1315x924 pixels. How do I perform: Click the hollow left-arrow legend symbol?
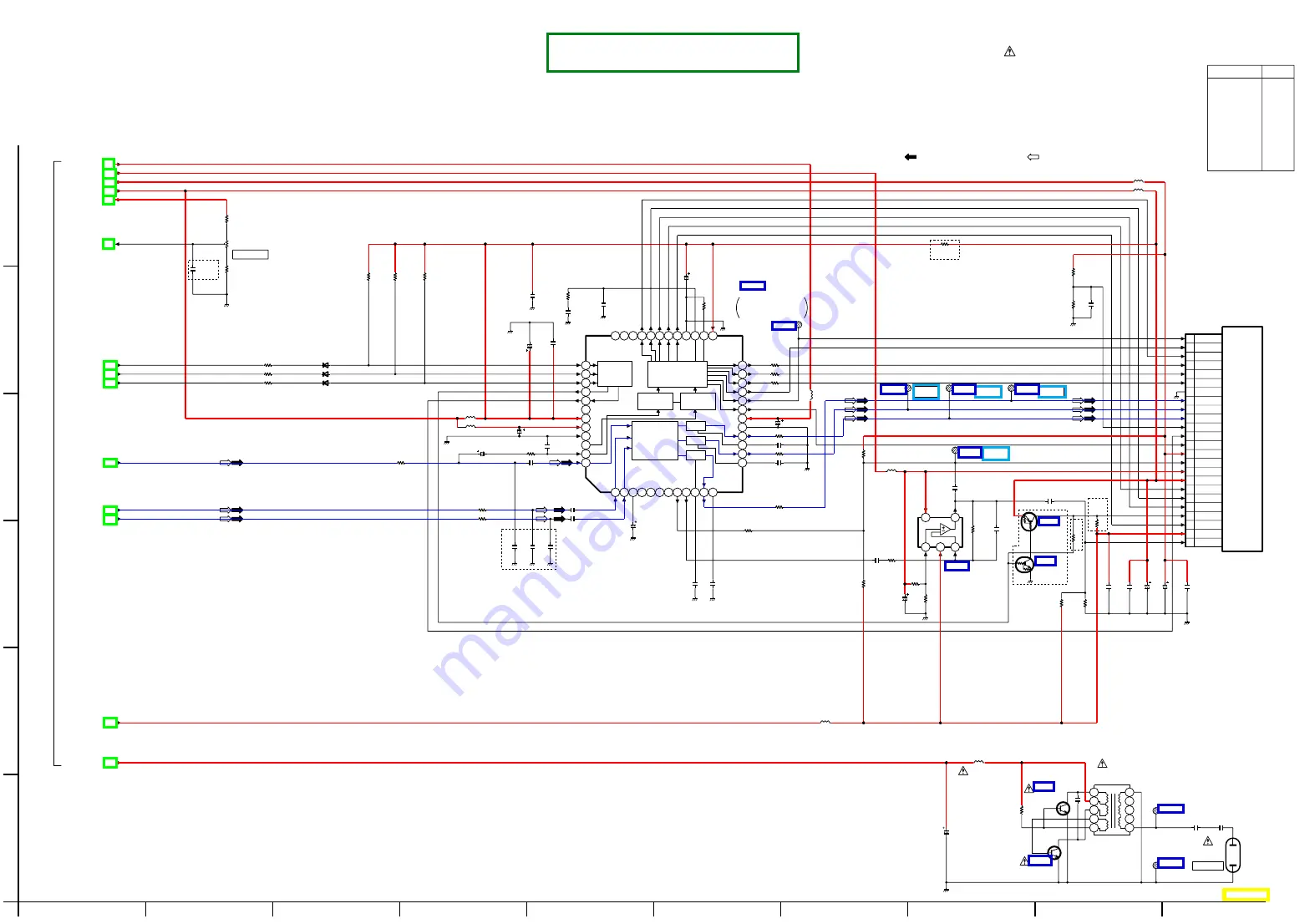pos(1033,157)
